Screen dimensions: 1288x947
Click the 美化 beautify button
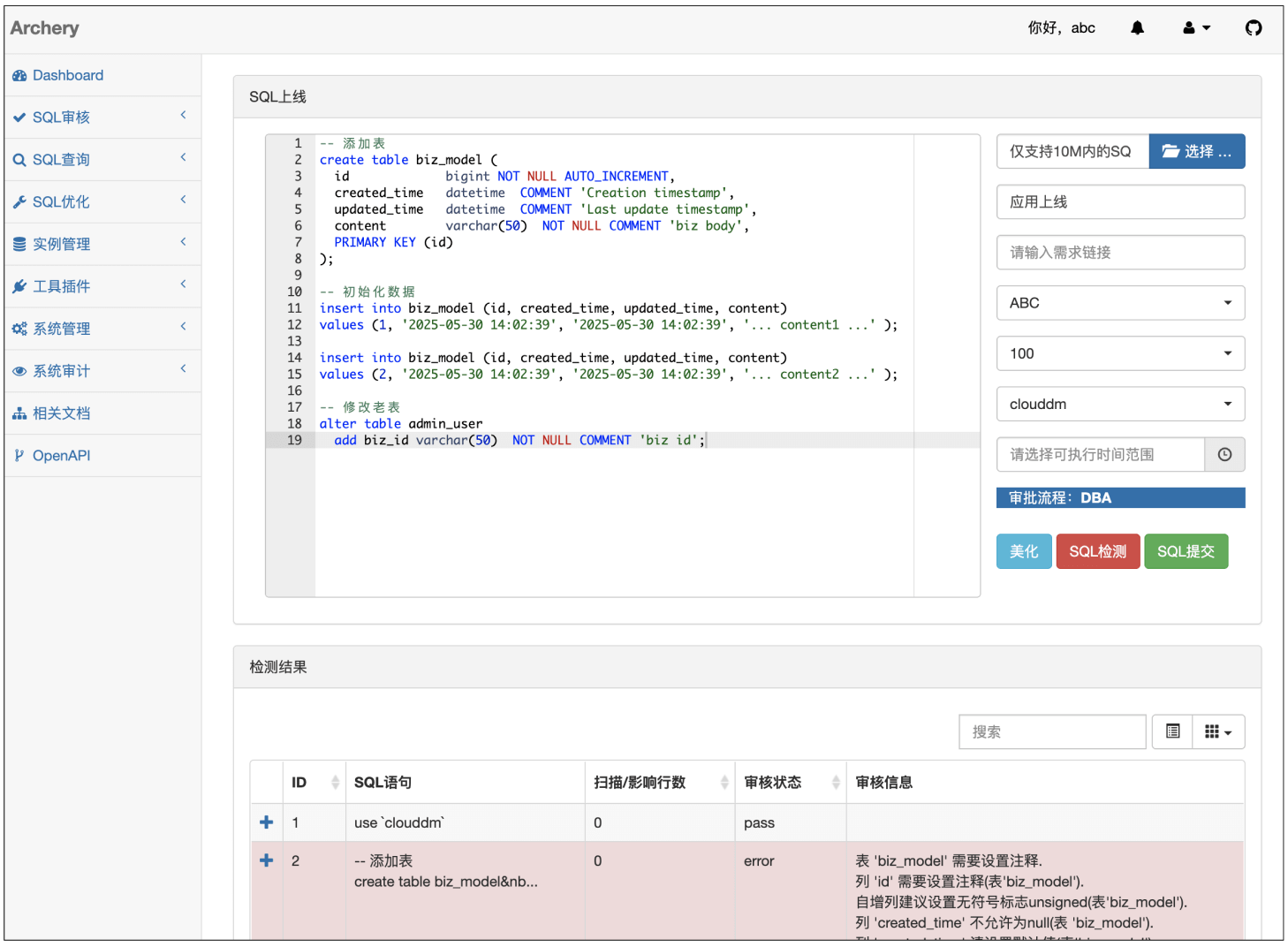click(1024, 550)
